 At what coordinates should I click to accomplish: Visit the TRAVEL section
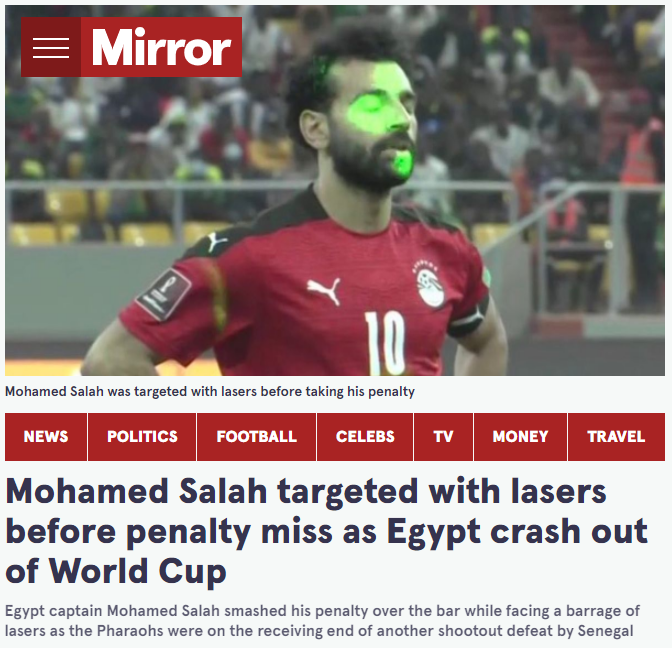616,437
